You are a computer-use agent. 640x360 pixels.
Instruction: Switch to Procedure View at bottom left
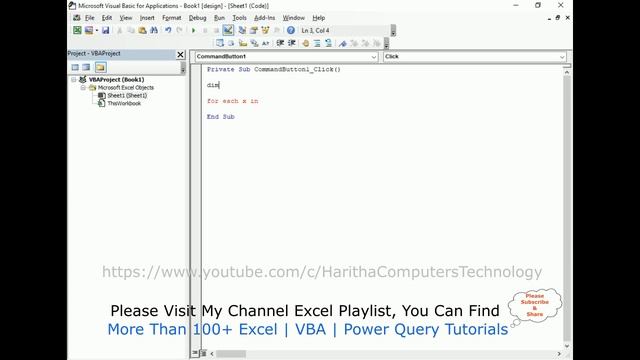(x=195, y=353)
